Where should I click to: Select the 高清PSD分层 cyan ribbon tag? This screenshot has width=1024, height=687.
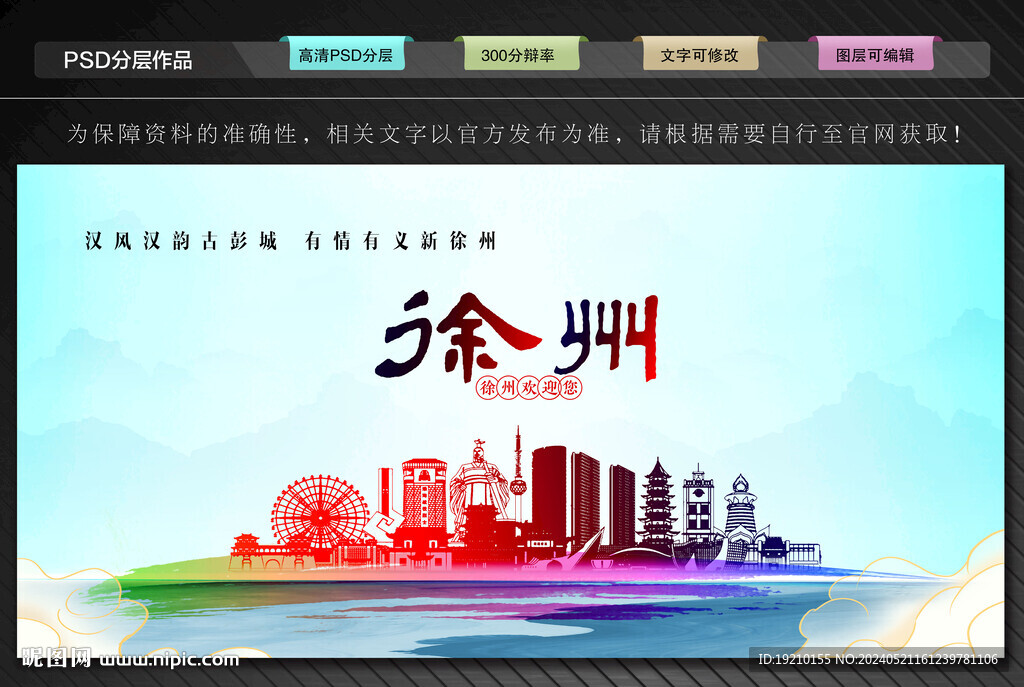coord(345,57)
